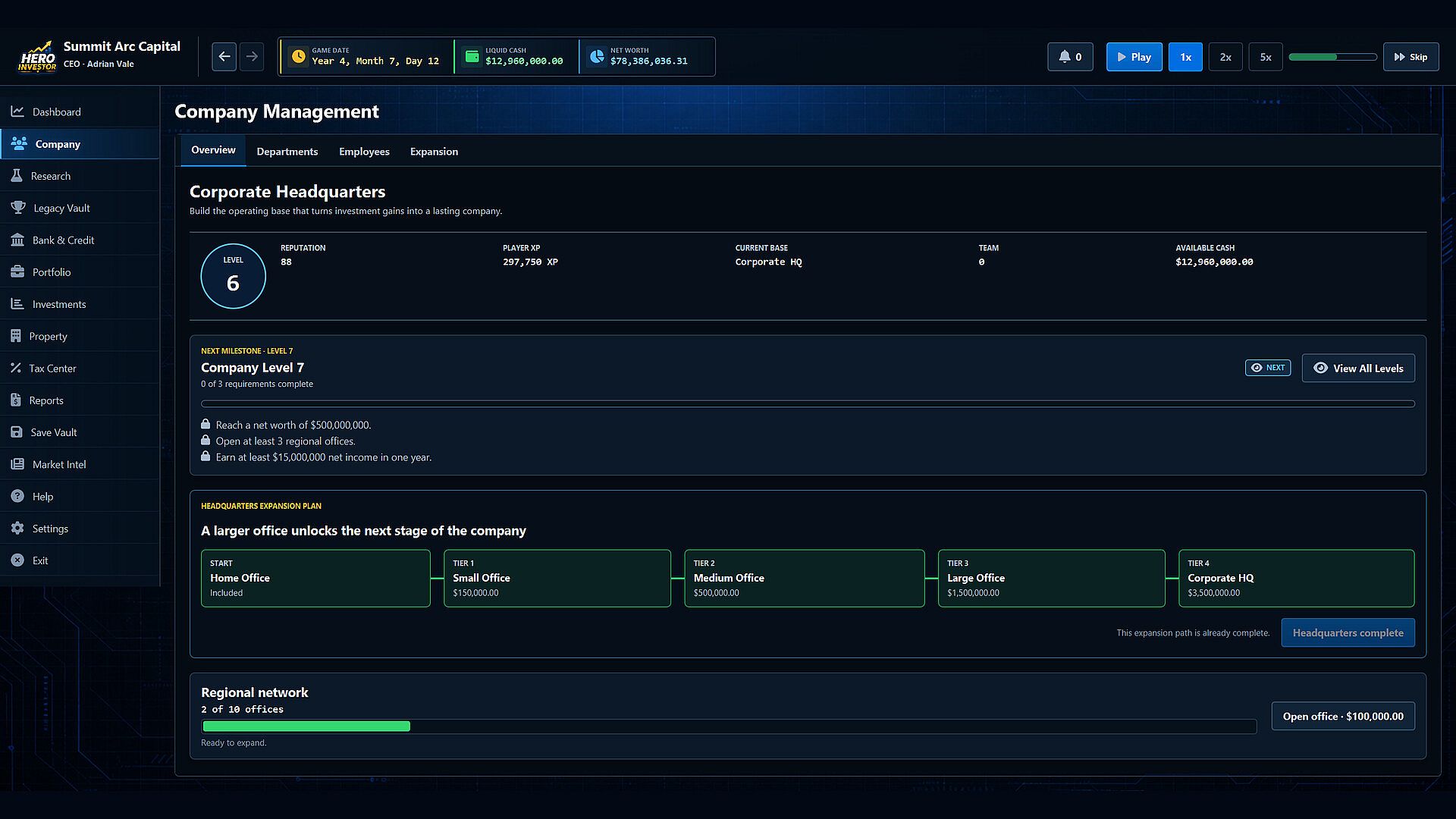The width and height of the screenshot is (1456, 819).
Task: Set game speed to 1x
Action: coord(1185,57)
